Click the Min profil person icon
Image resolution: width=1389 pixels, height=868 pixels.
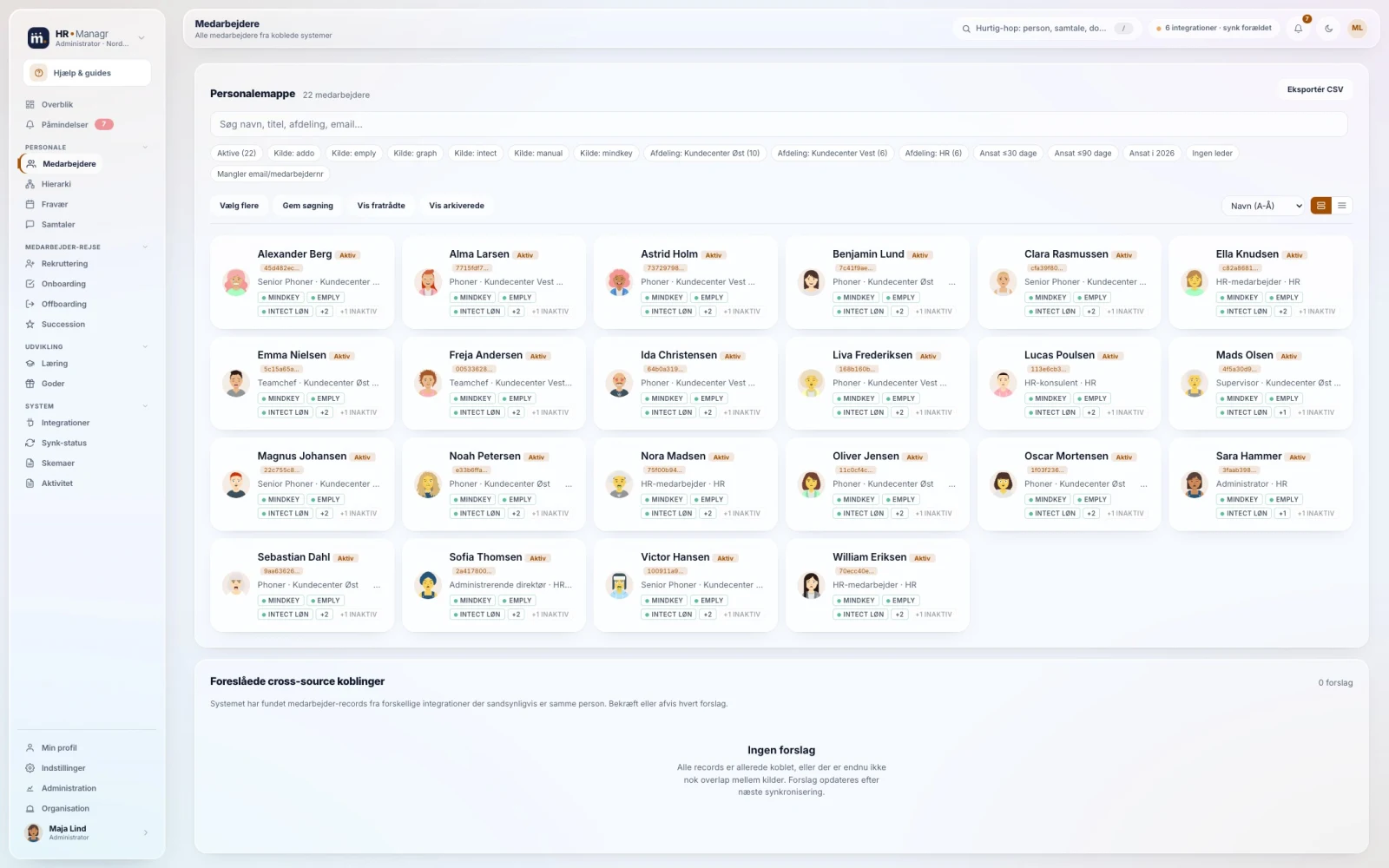pos(30,747)
